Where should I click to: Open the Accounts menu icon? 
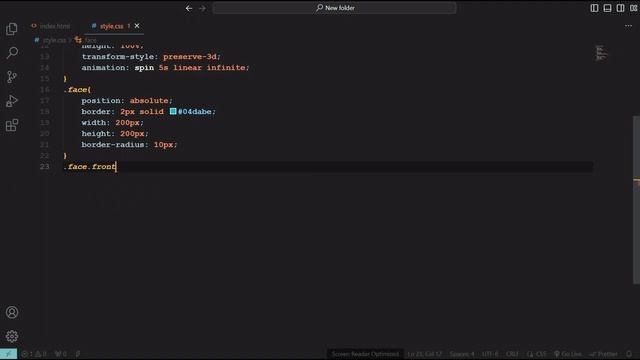click(x=12, y=312)
